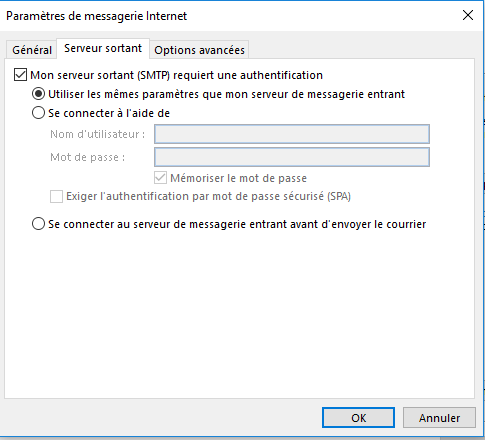Click the Nom d'utilisateur input field
The image size is (485, 440).
pyautogui.click(x=292, y=134)
